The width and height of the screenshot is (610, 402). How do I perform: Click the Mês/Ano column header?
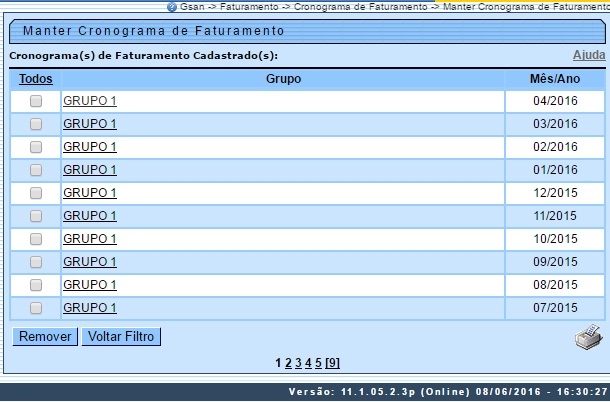(x=555, y=79)
